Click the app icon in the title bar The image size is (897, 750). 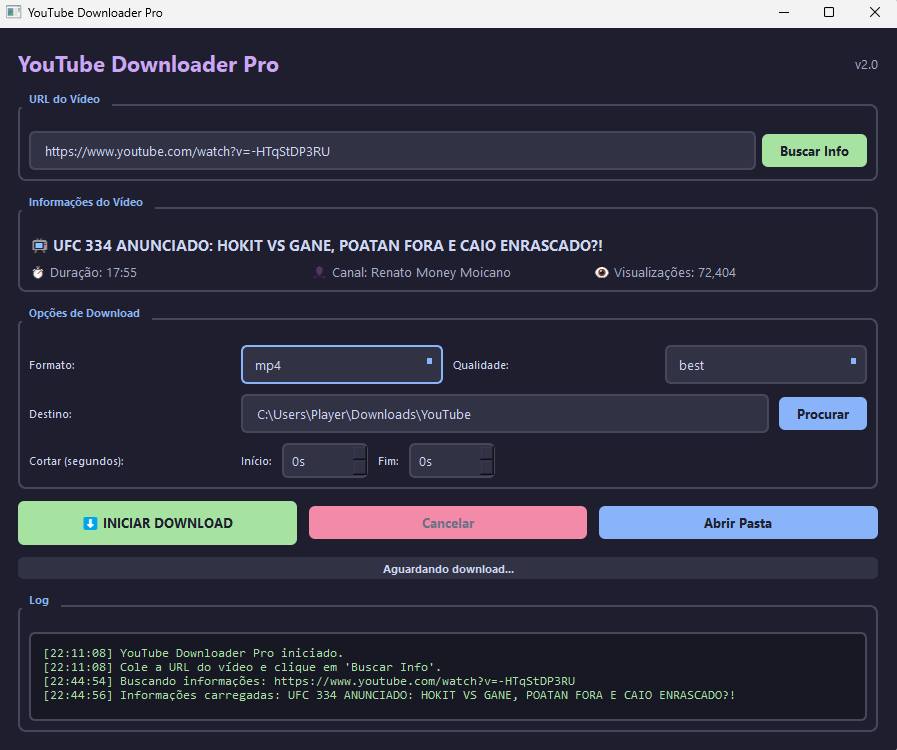pos(13,12)
